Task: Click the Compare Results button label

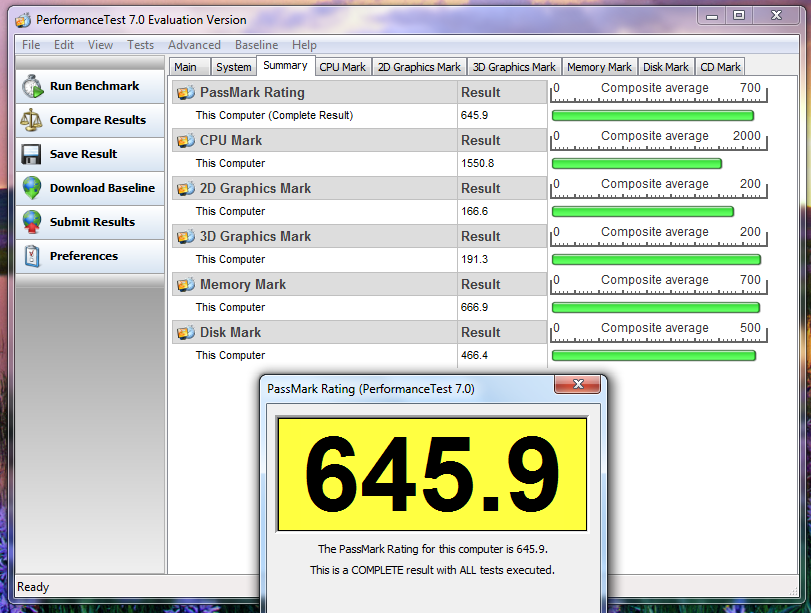Action: [98, 120]
